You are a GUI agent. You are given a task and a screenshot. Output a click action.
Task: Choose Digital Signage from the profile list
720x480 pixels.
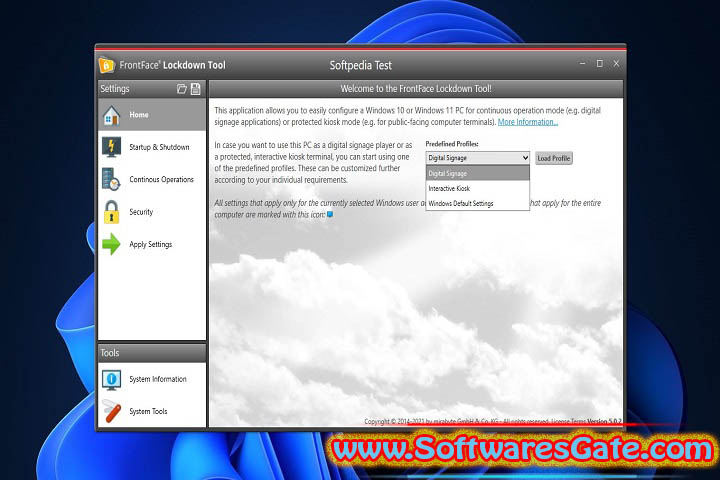[x=478, y=173]
